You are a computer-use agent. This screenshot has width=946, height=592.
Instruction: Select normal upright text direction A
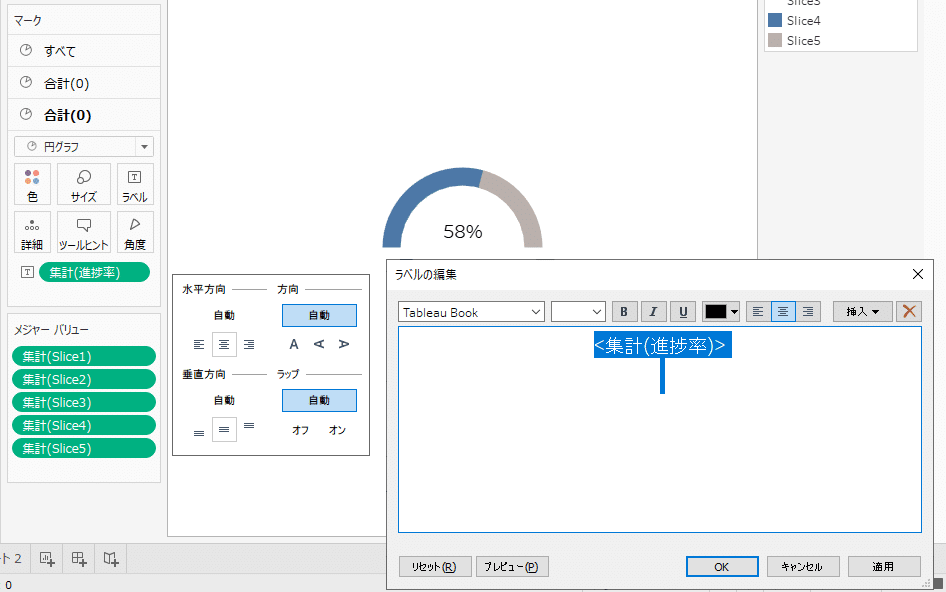(x=294, y=344)
